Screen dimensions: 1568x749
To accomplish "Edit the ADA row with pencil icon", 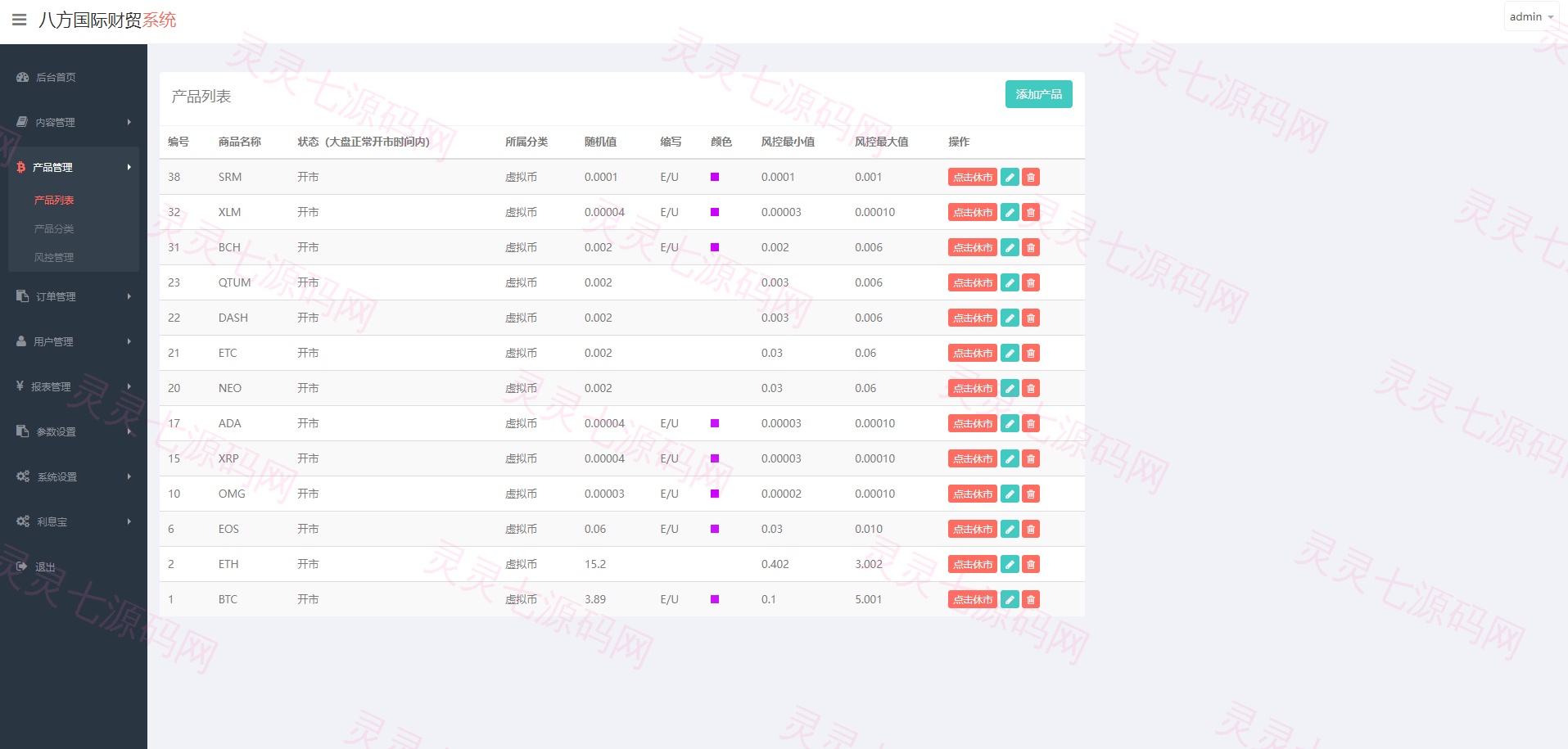I will [x=1010, y=423].
